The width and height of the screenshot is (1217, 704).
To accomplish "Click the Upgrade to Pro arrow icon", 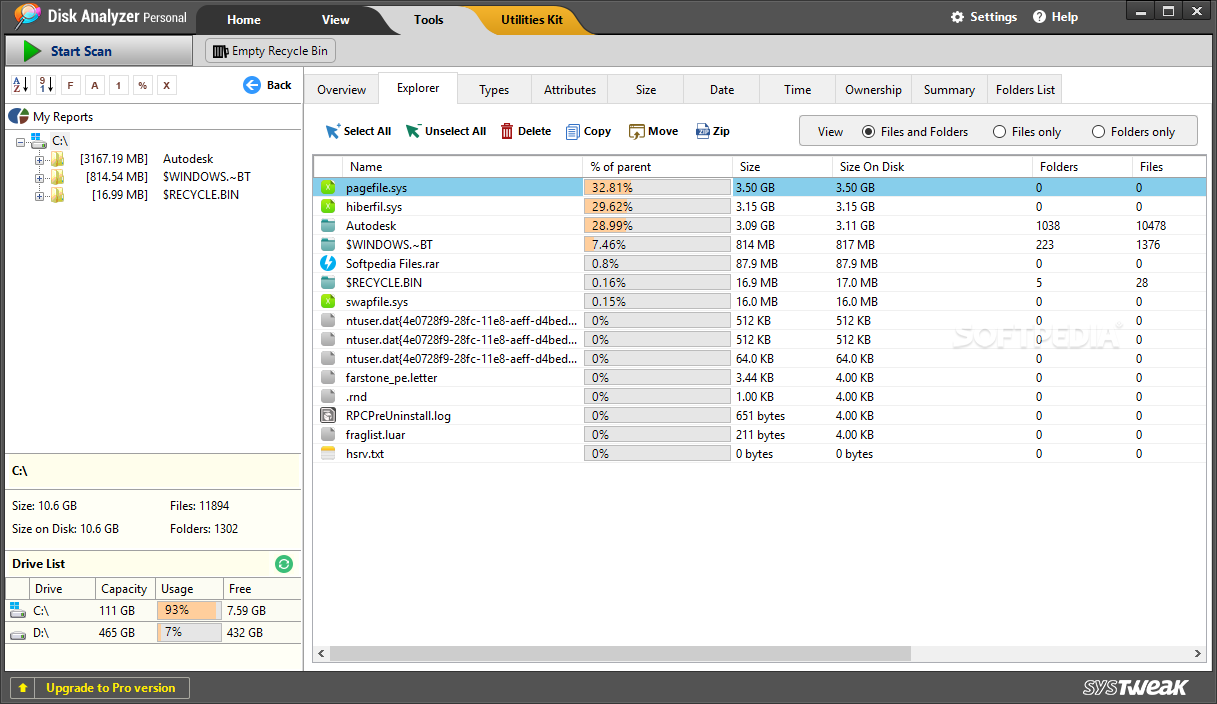I will pyautogui.click(x=23, y=688).
